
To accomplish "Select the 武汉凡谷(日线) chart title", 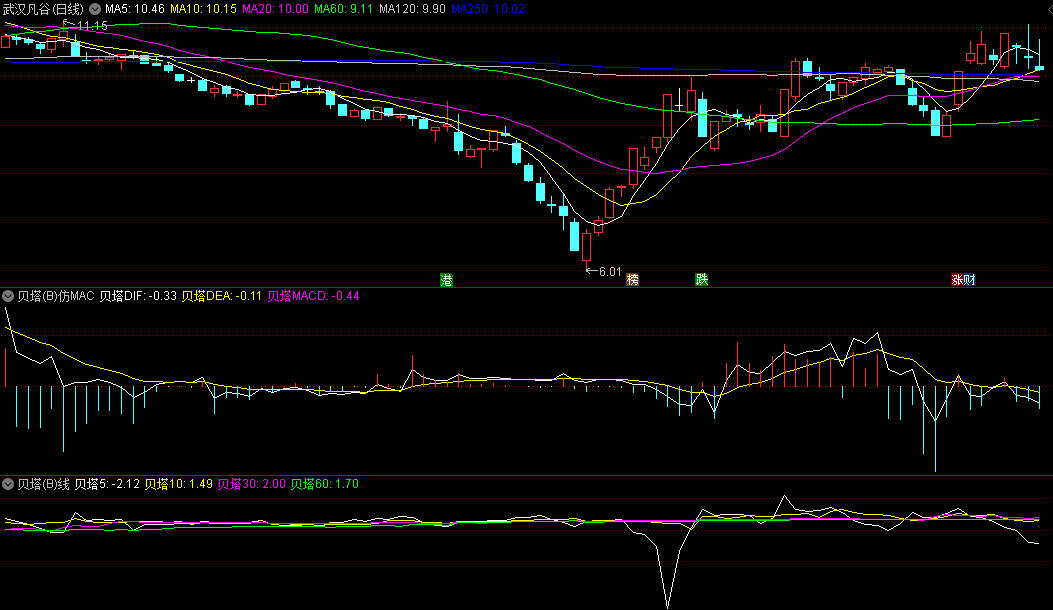I will click(x=44, y=9).
